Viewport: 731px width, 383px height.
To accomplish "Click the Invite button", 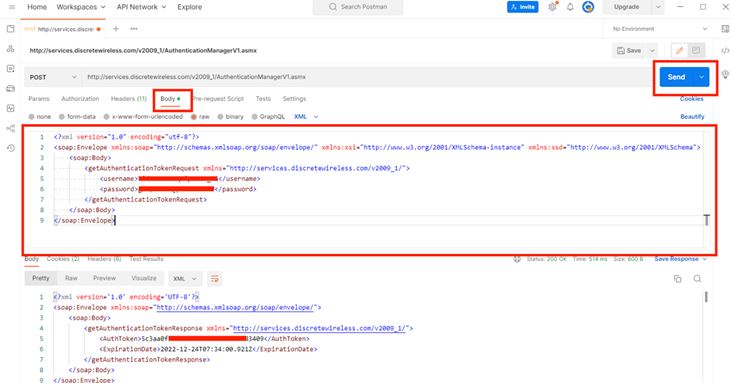I will [x=523, y=7].
